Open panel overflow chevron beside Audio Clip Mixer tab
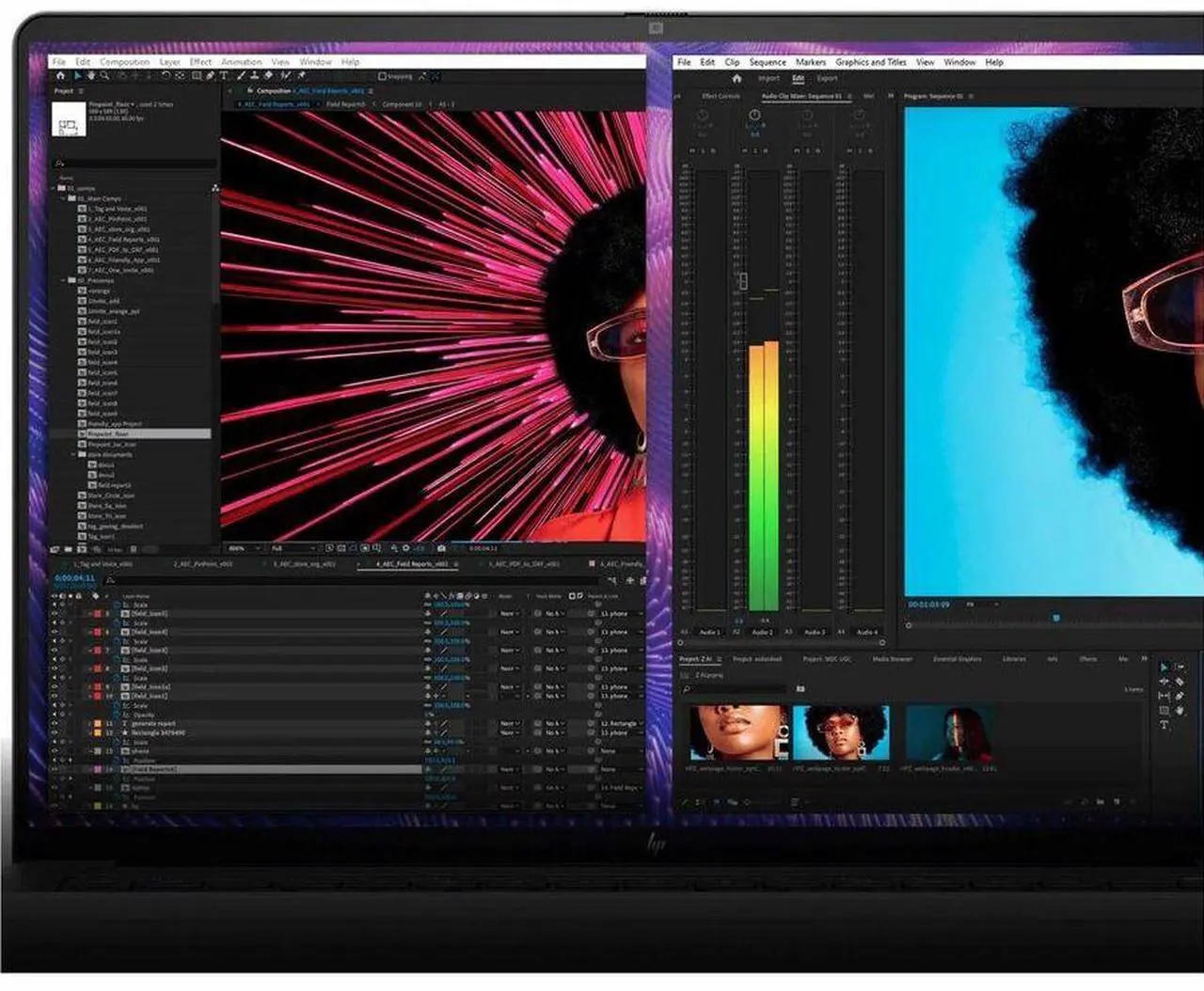Image resolution: width=1204 pixels, height=991 pixels. point(889,96)
